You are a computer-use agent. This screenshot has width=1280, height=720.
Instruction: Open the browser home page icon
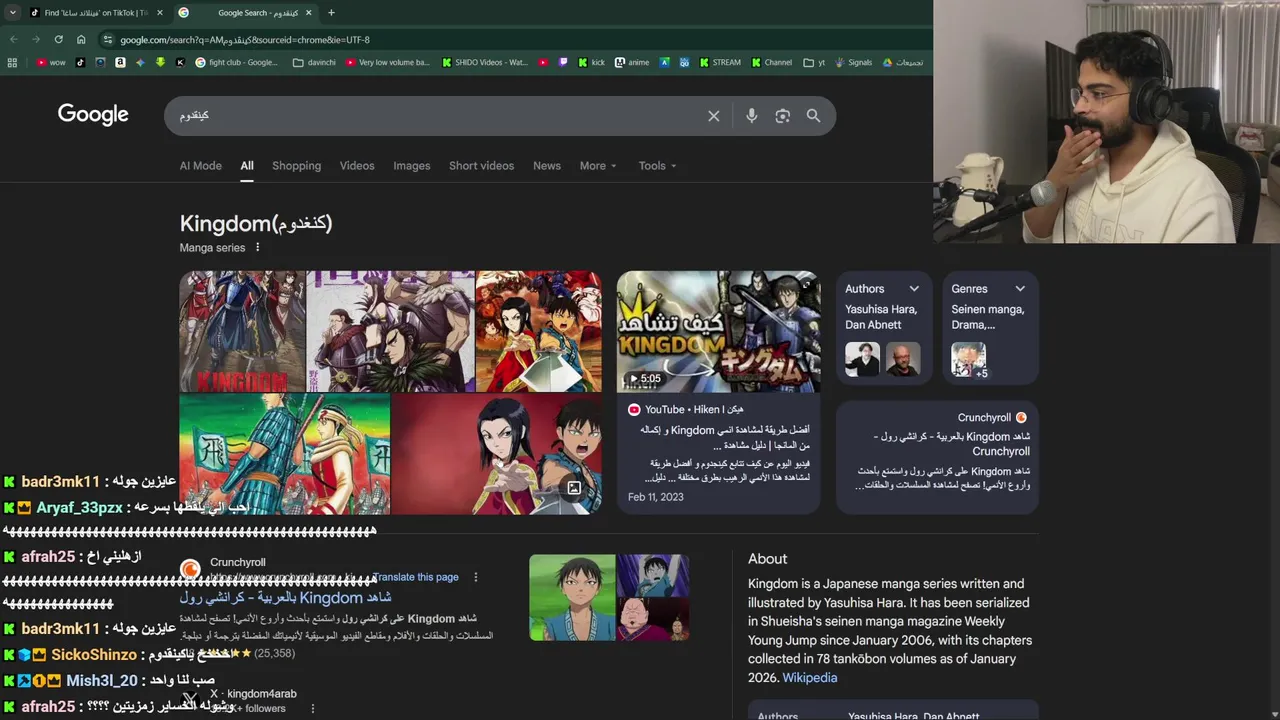(81, 40)
